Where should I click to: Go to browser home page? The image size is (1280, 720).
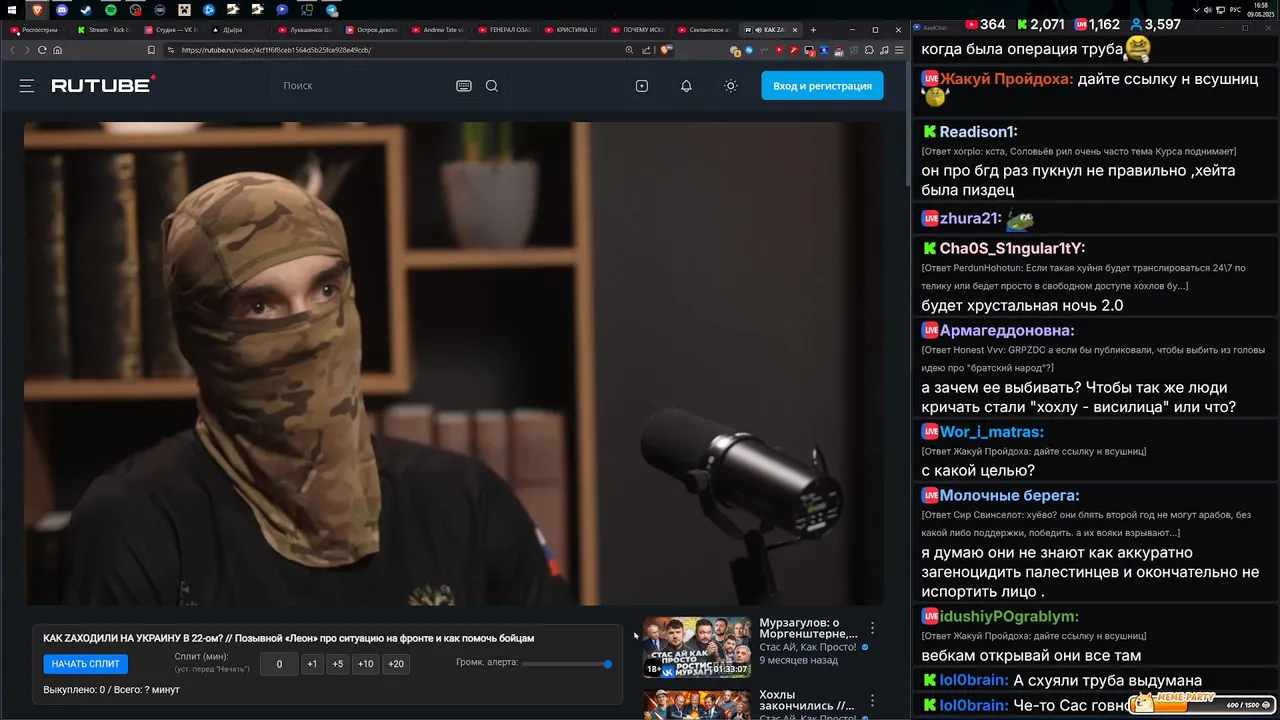57,50
